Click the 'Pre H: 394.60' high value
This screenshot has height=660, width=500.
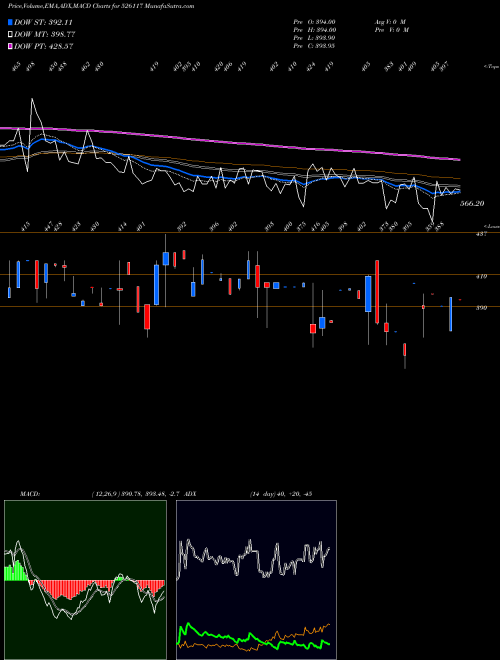314,30
